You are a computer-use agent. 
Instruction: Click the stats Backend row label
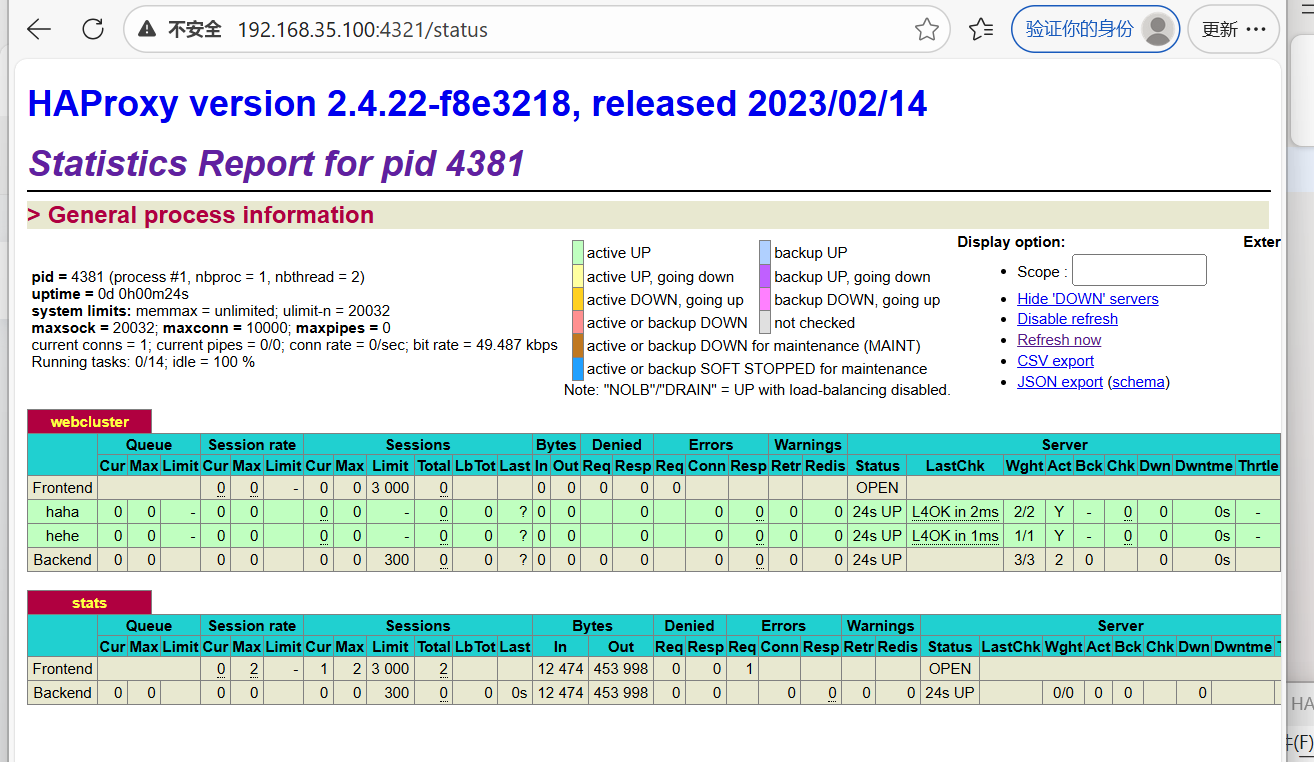pos(62,693)
